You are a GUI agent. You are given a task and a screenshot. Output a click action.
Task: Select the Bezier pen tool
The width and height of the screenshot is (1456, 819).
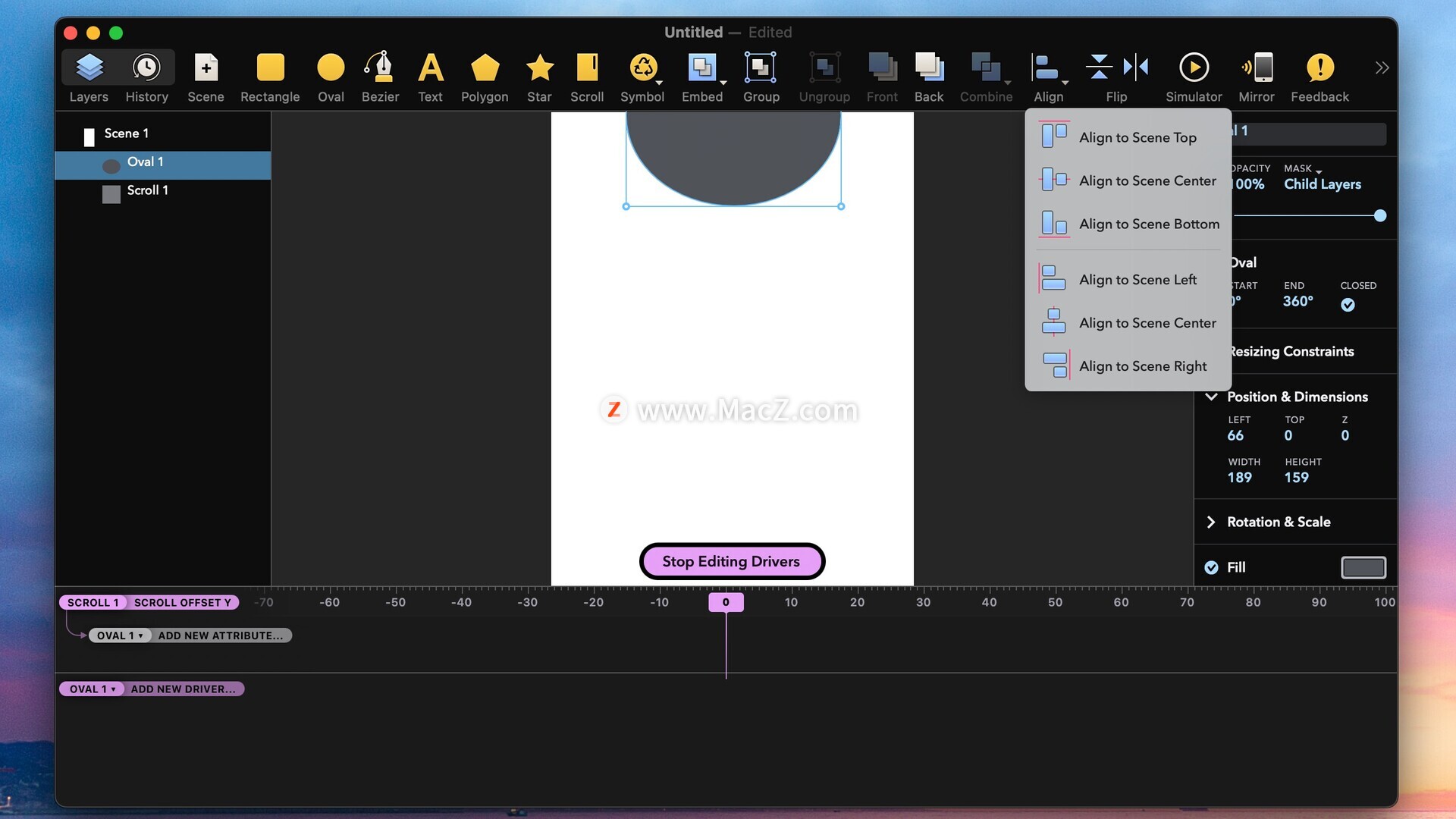coord(380,68)
